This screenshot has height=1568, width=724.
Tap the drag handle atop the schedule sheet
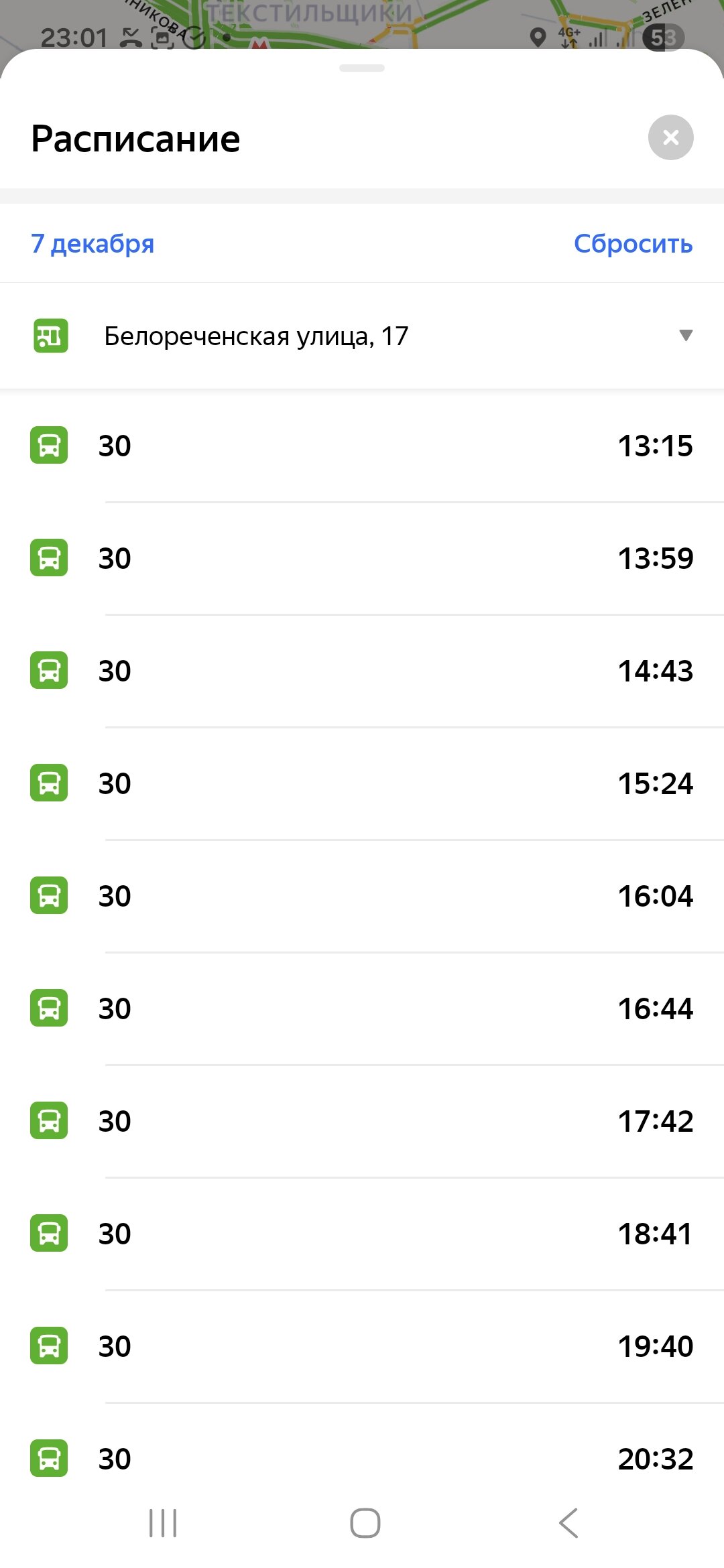click(x=362, y=68)
